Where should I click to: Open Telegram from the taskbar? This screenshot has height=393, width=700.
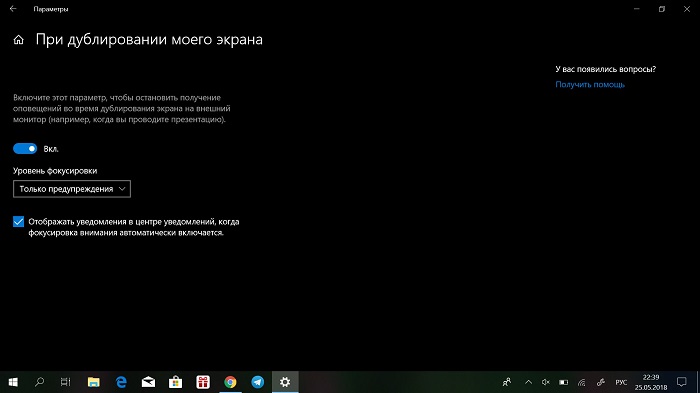(258, 382)
